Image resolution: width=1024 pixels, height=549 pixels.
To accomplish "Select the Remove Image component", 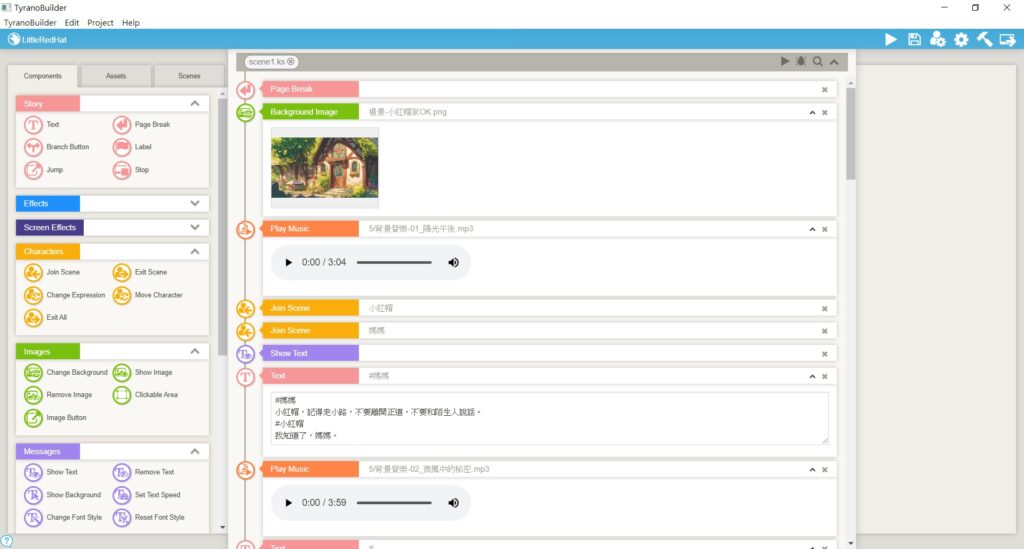I will 58,395.
